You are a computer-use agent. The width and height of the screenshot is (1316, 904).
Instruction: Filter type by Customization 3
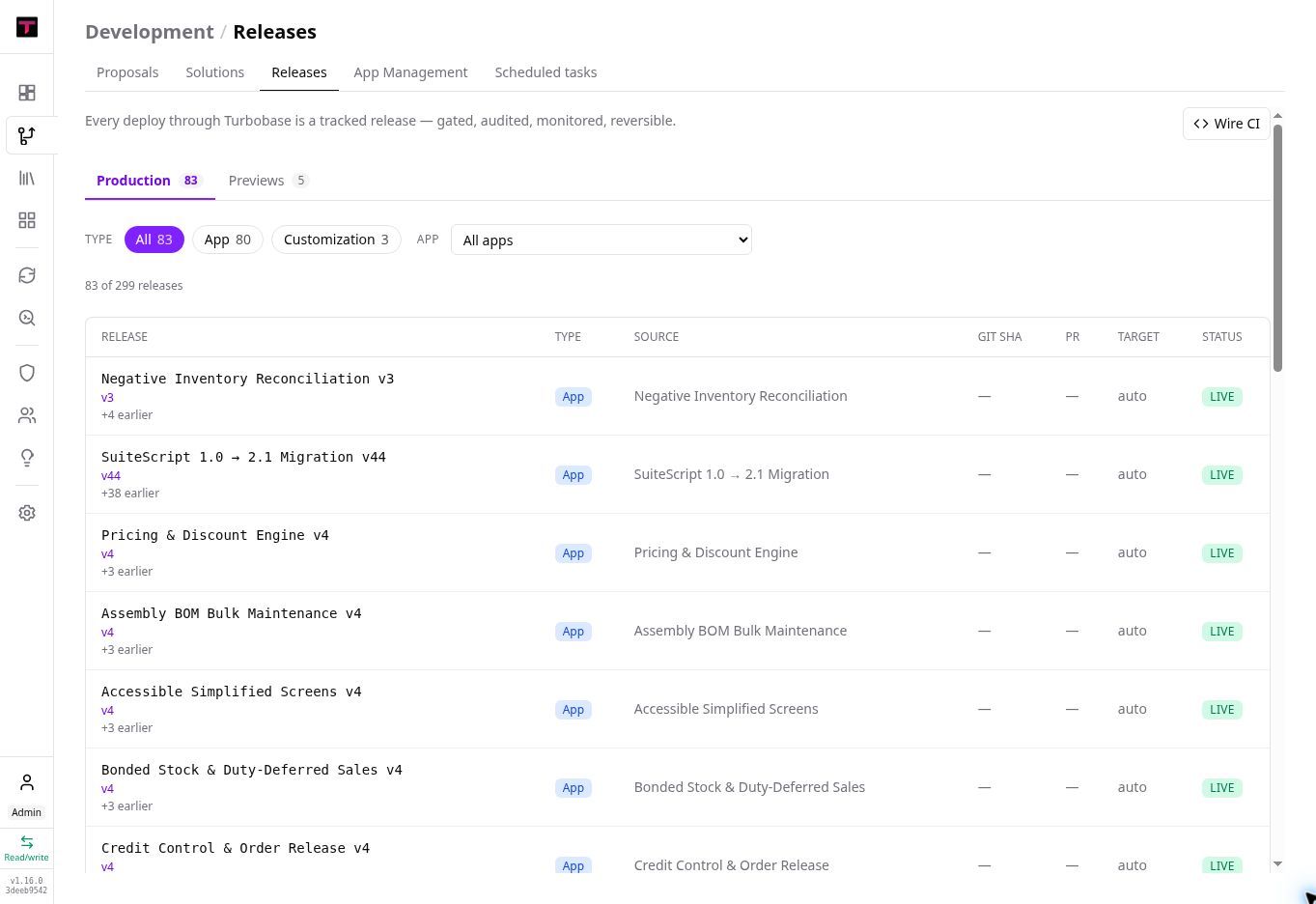[336, 240]
